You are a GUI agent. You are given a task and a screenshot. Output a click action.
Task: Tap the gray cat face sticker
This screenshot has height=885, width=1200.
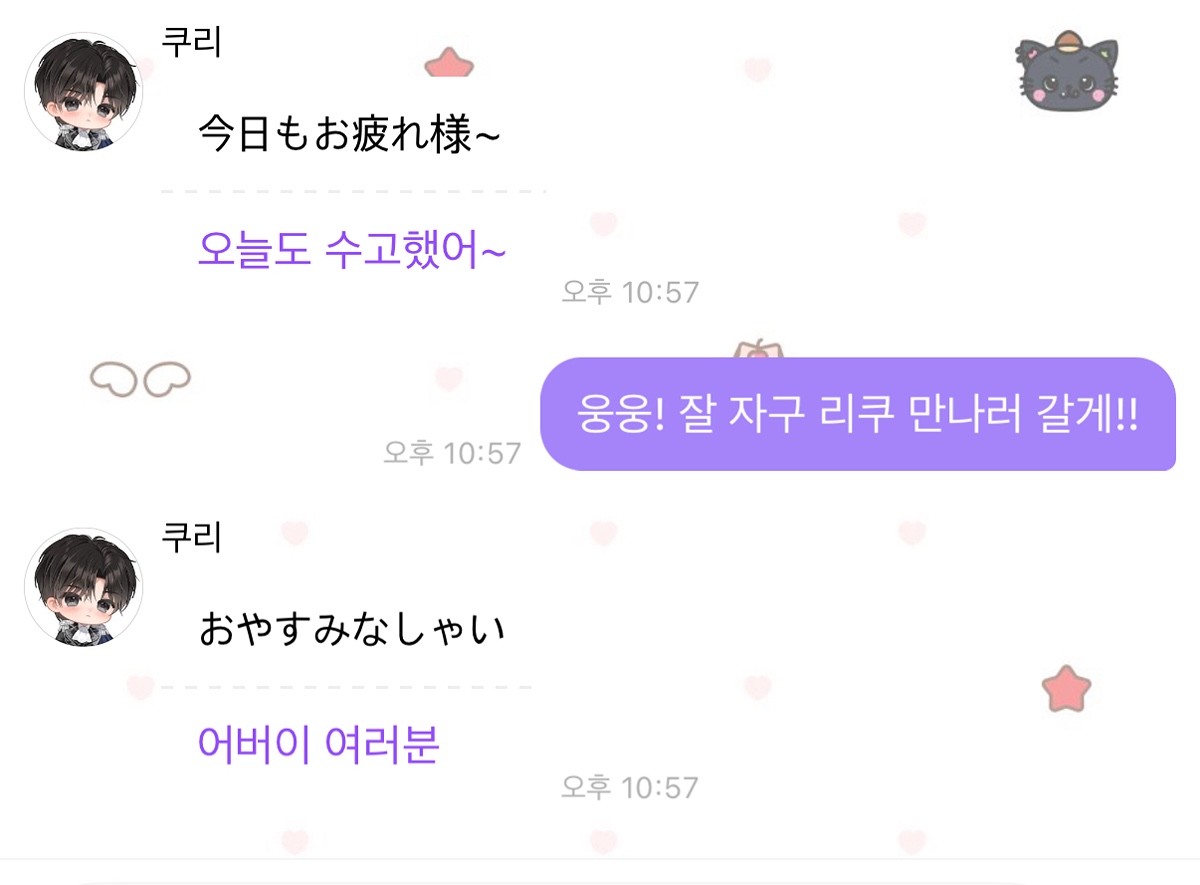(x=1067, y=76)
